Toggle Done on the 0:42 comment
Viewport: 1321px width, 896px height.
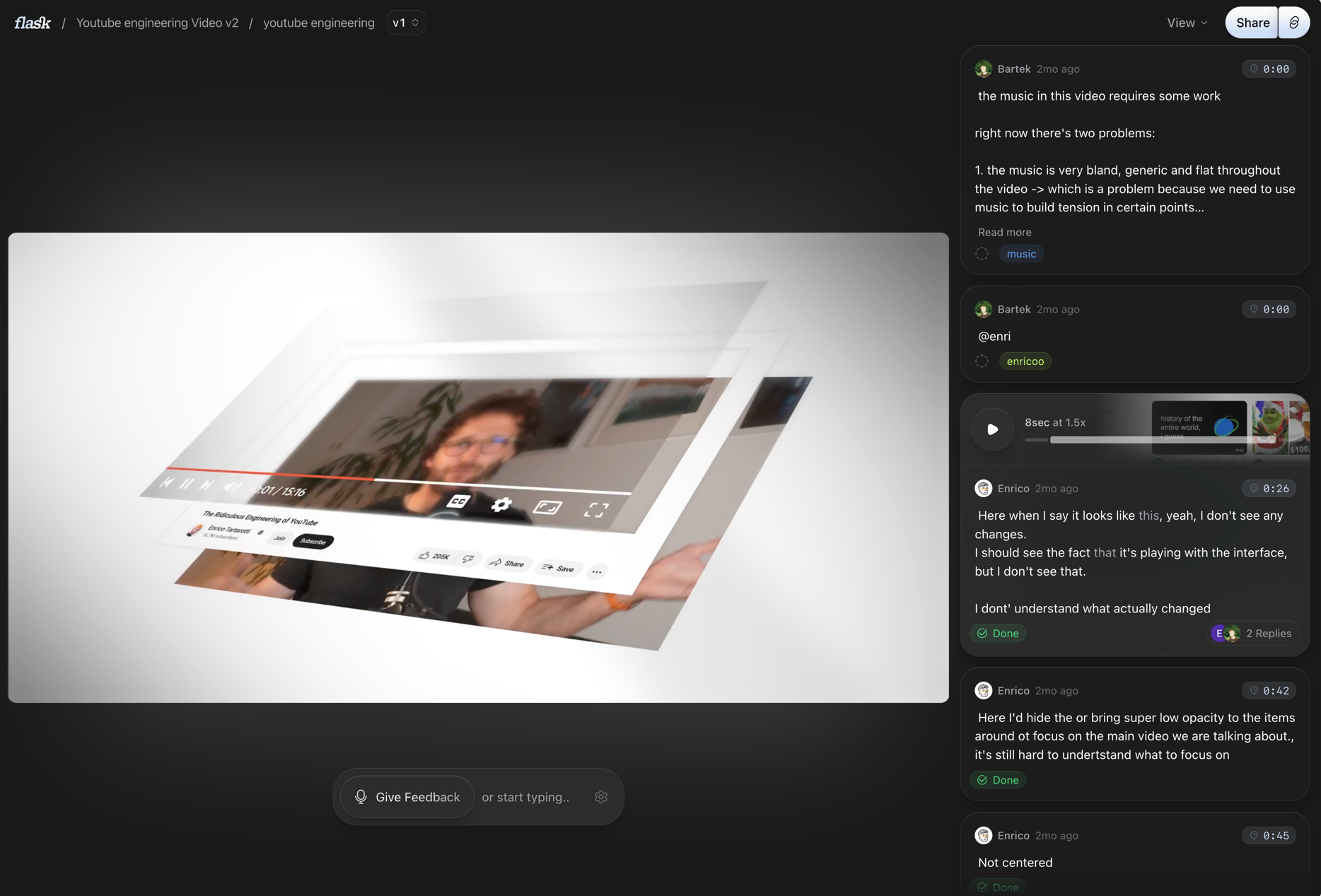tap(998, 779)
